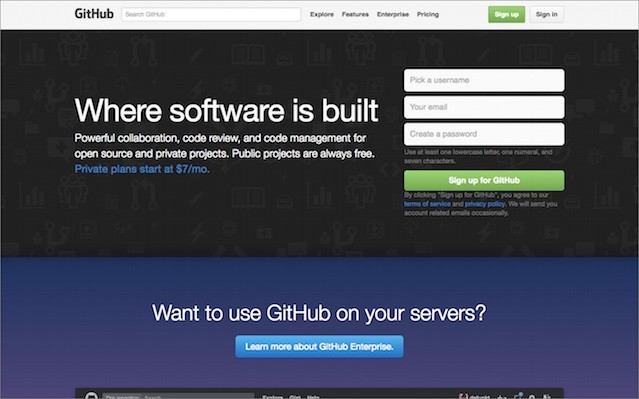Click the GitHub logo
The width and height of the screenshot is (639, 399).
click(x=94, y=14)
